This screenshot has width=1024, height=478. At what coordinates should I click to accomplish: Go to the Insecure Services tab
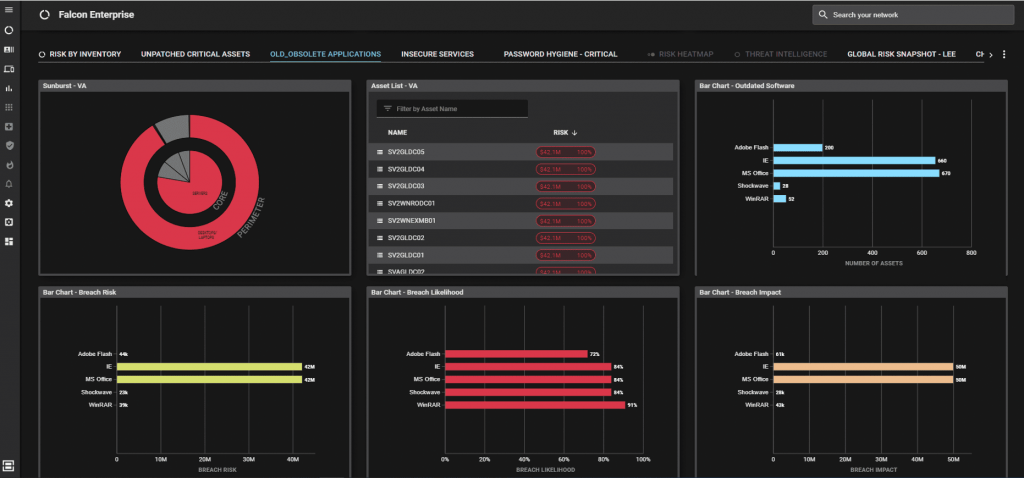pos(438,54)
